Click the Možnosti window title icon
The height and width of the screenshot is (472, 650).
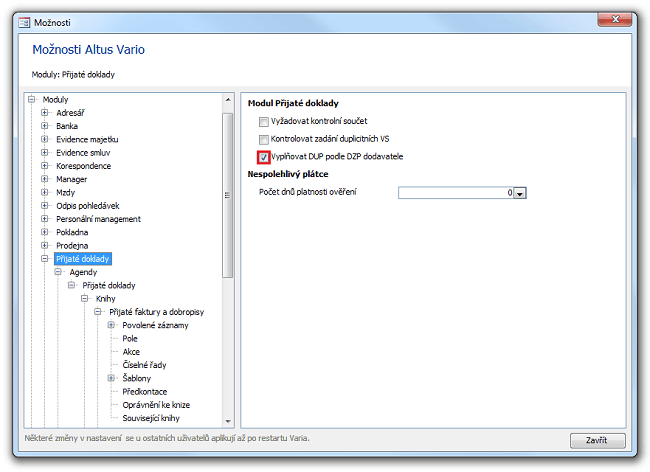tap(24, 22)
